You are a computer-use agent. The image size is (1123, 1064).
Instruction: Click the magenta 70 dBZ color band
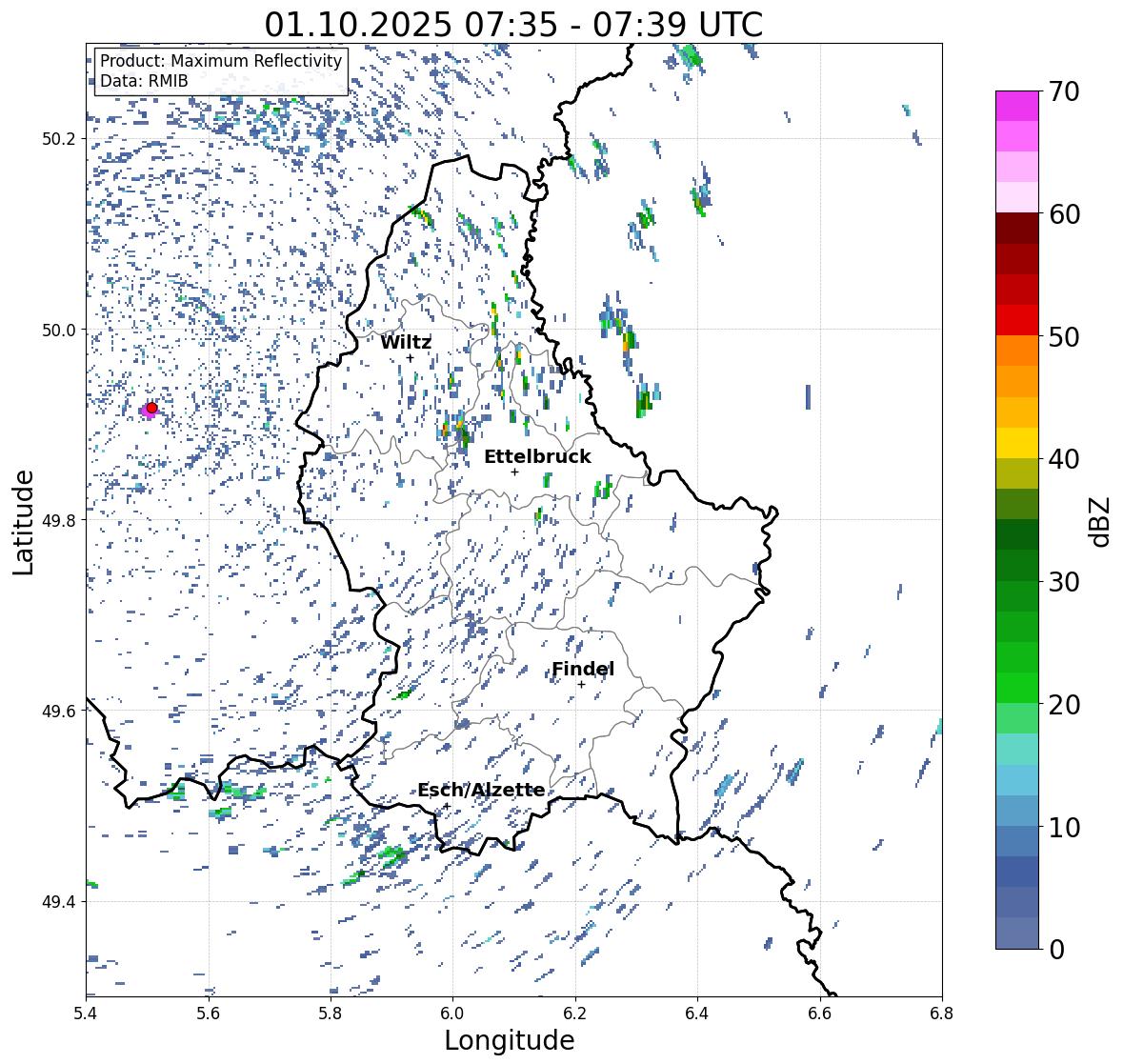(1017, 106)
